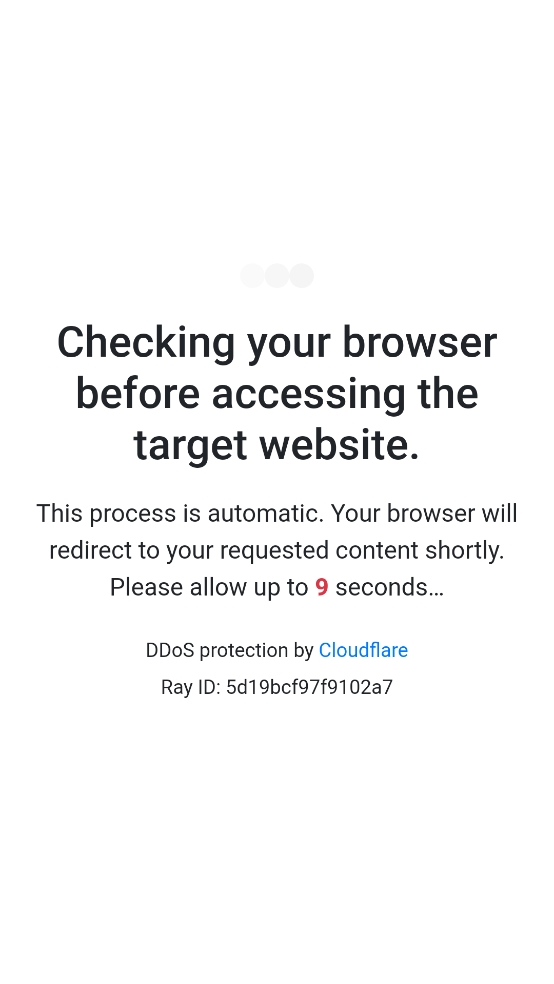Click the "Ray ID:" label
The width and height of the screenshot is (554, 984).
191,687
